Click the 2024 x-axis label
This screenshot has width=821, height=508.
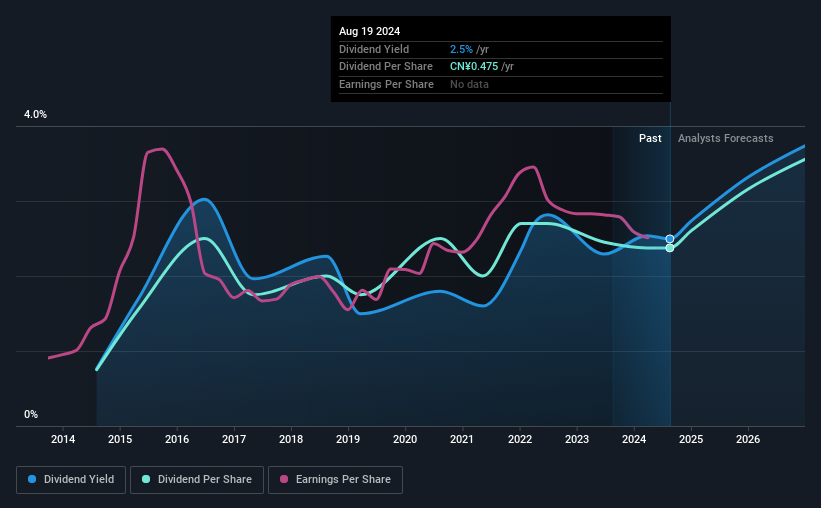click(634, 439)
